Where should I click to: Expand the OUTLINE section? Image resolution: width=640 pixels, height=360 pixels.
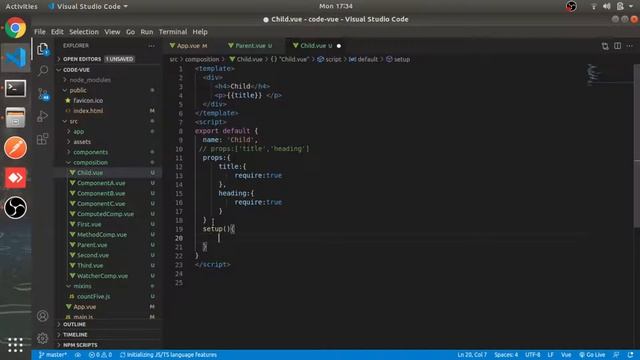[108, 324]
